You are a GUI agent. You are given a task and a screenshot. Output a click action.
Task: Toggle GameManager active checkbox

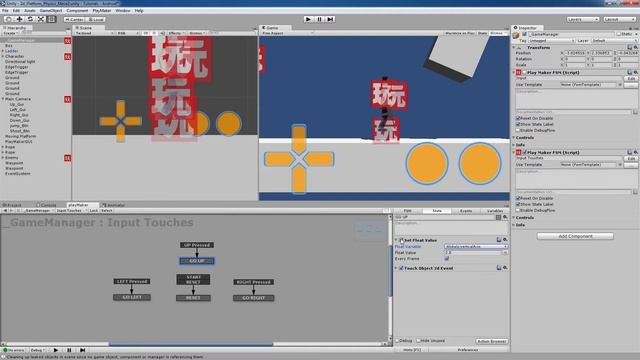tap(524, 34)
